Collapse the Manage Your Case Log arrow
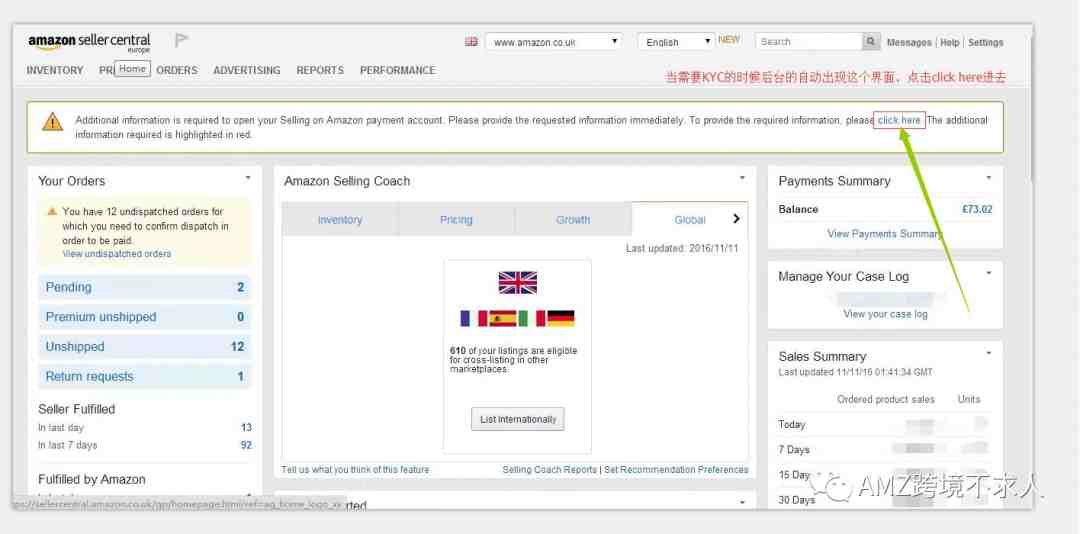The height and width of the screenshot is (534, 1080). point(988,274)
